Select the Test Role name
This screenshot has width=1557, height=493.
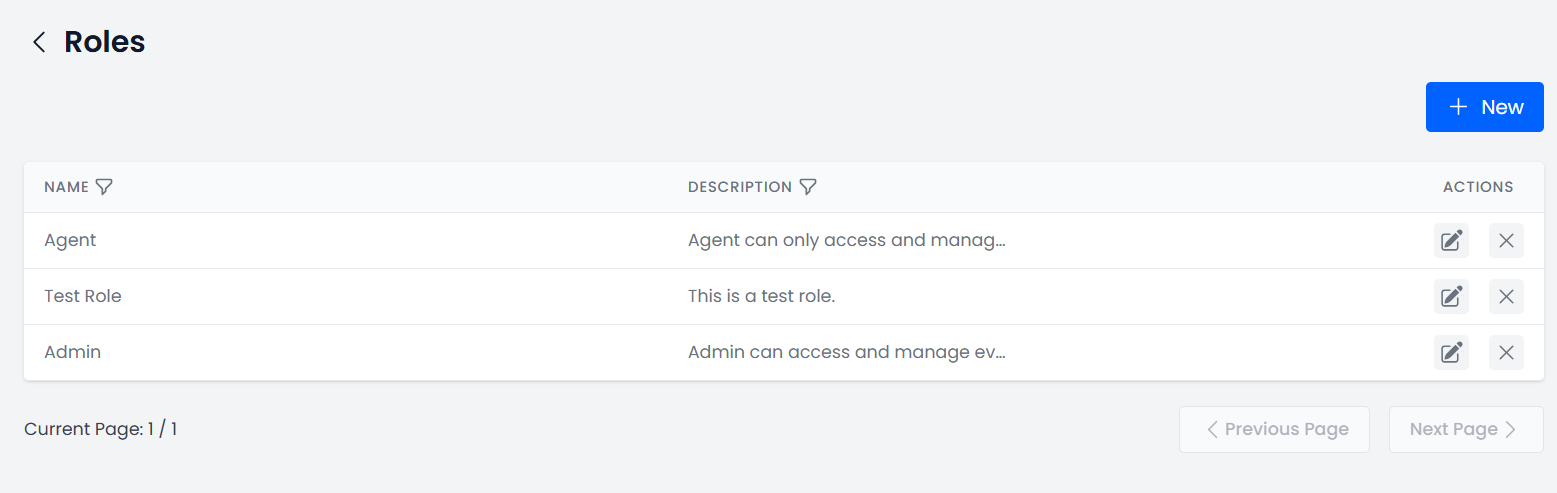[x=83, y=297]
